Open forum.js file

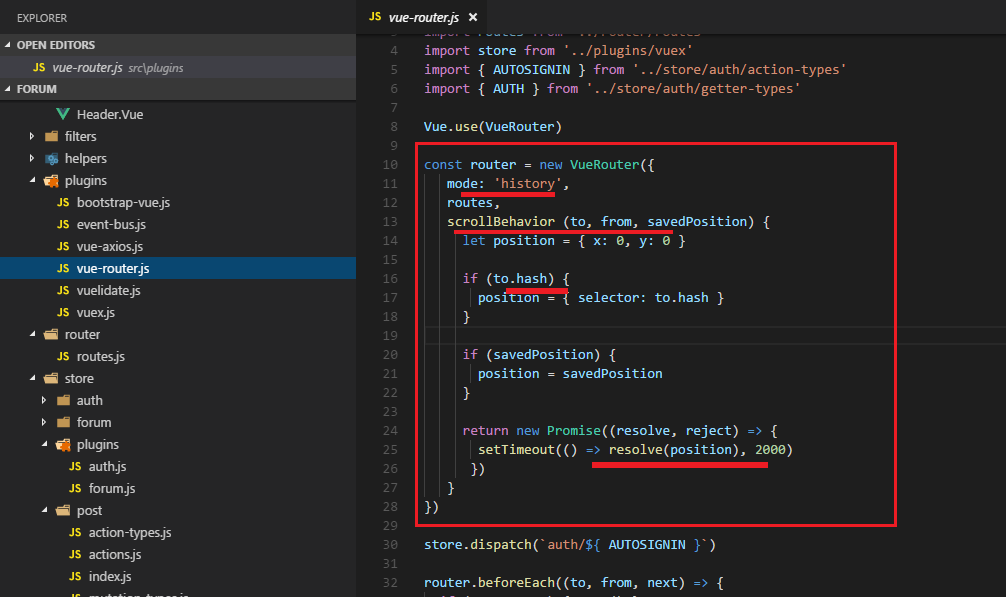(x=112, y=488)
